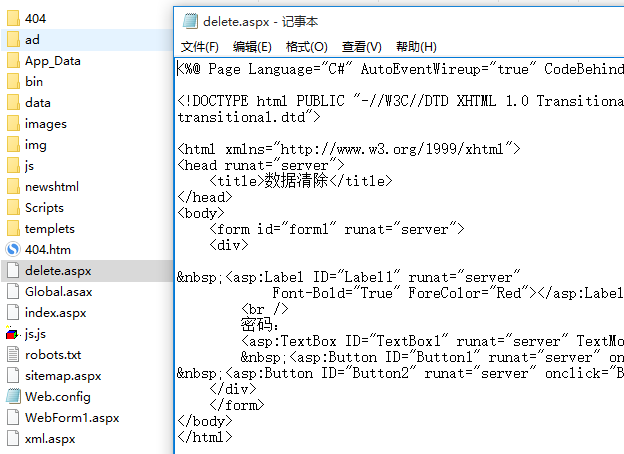Select the newshtml folder icon
The image size is (624, 454).
(x=13, y=186)
